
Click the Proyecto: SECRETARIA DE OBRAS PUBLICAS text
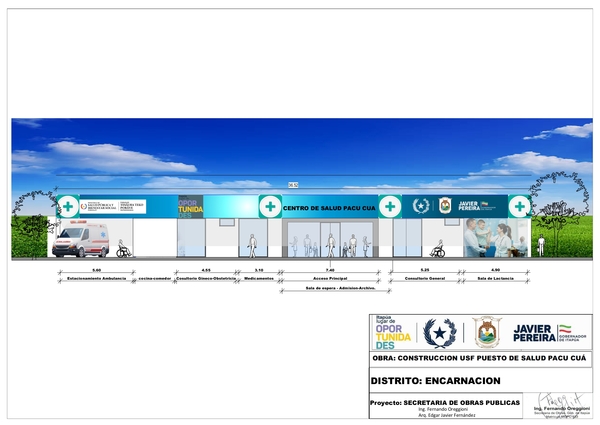click(445, 403)
